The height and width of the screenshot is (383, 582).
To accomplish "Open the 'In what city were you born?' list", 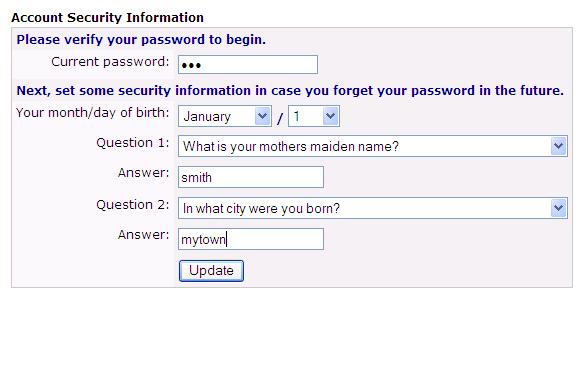I will pyautogui.click(x=373, y=208).
